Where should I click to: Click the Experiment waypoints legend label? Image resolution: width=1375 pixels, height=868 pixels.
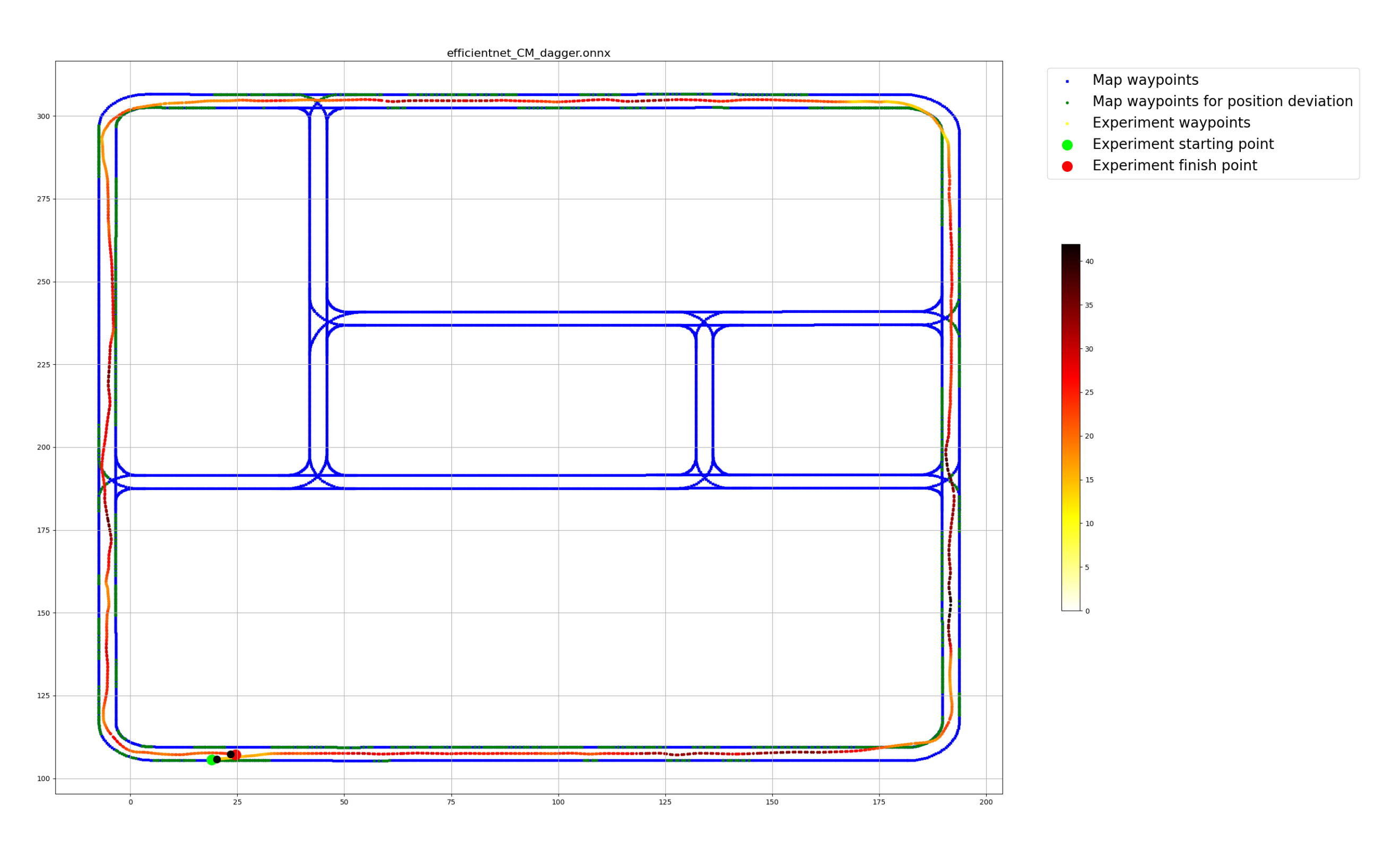click(x=1171, y=122)
